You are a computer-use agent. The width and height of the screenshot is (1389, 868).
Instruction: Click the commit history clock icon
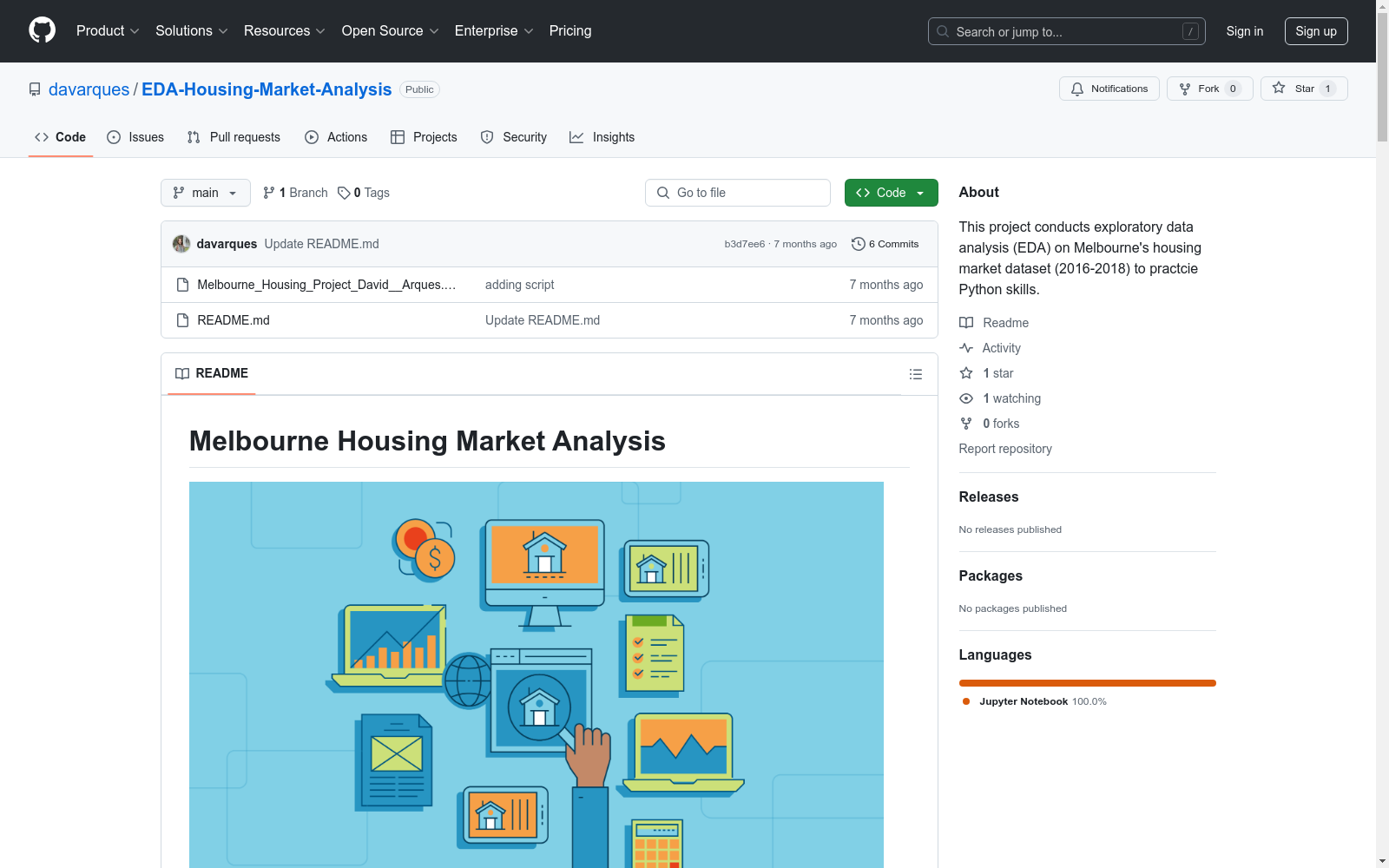pyautogui.click(x=859, y=244)
